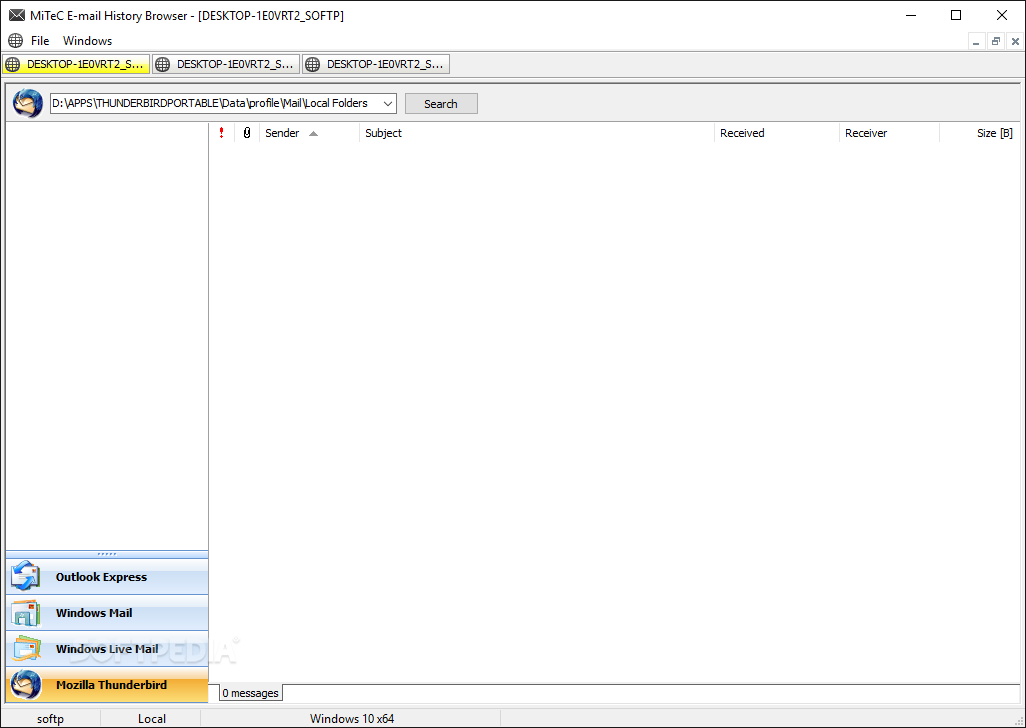1026x728 pixels.
Task: Click the Mozilla Thunderbird sidebar icon
Action: coord(26,685)
